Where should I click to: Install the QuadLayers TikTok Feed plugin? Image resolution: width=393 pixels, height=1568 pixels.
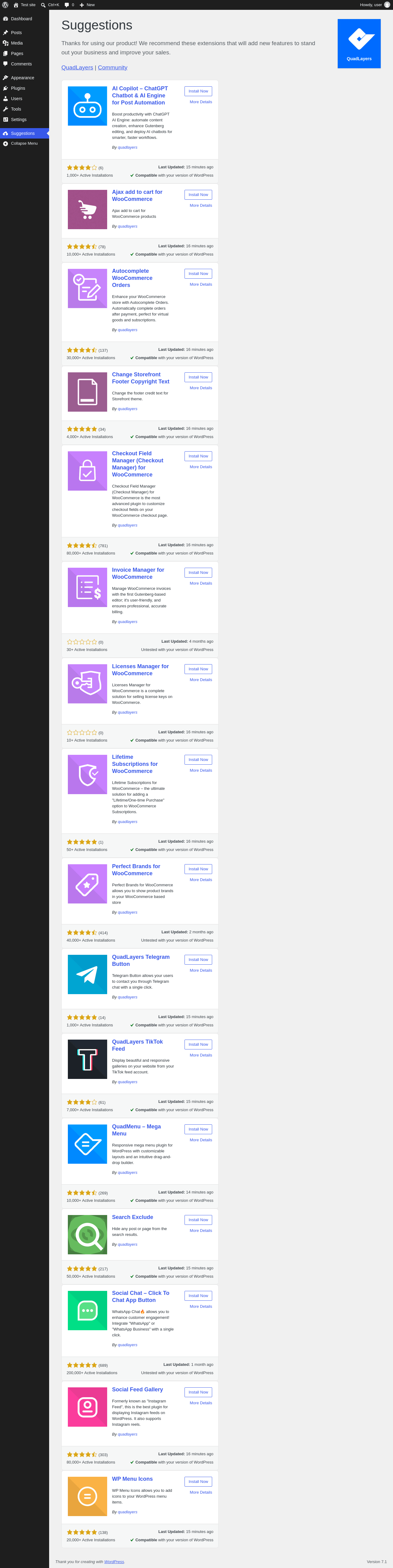198,1045
